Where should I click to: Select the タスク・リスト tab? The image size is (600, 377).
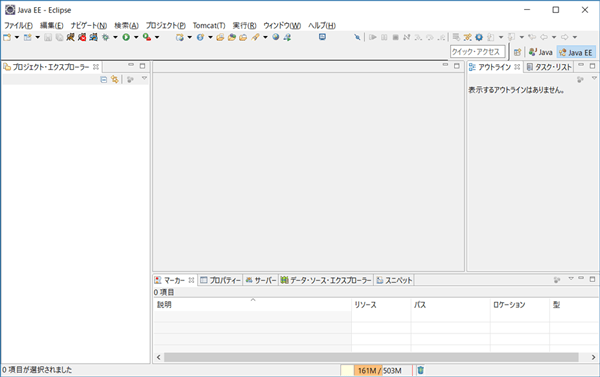(549, 67)
